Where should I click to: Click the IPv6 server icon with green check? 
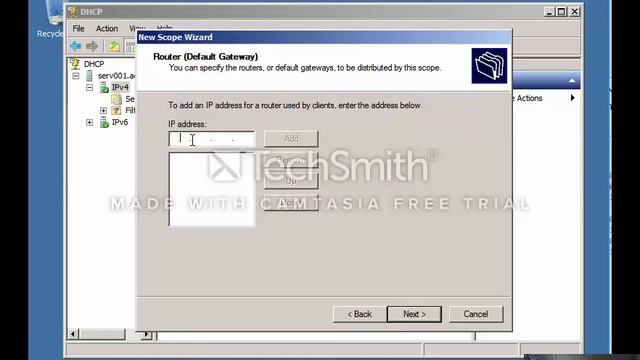[x=104, y=122]
